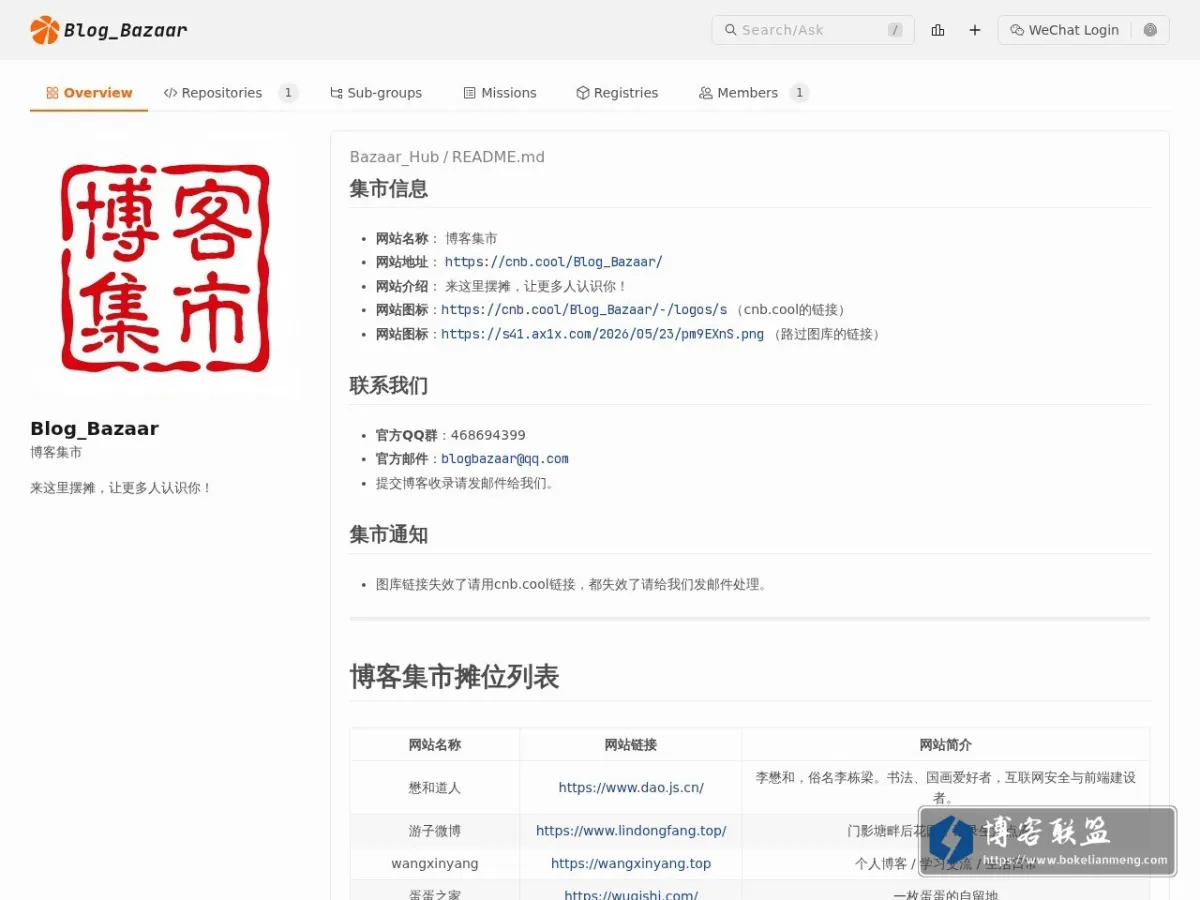
Task: Click the Blog_Bazaar orange logo icon
Action: tap(45, 30)
